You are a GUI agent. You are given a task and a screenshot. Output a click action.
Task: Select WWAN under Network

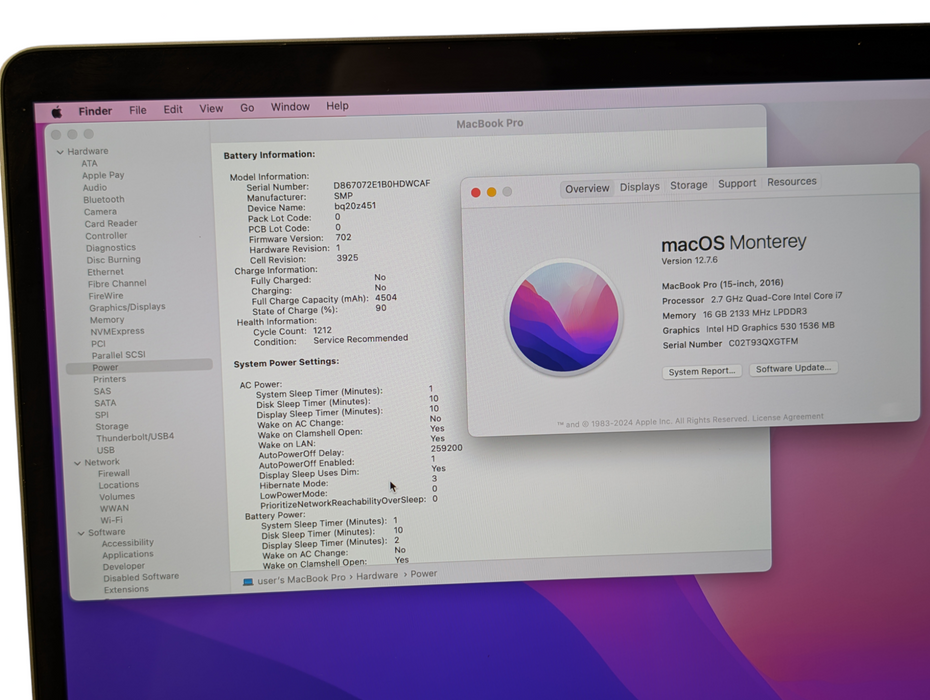pos(114,508)
